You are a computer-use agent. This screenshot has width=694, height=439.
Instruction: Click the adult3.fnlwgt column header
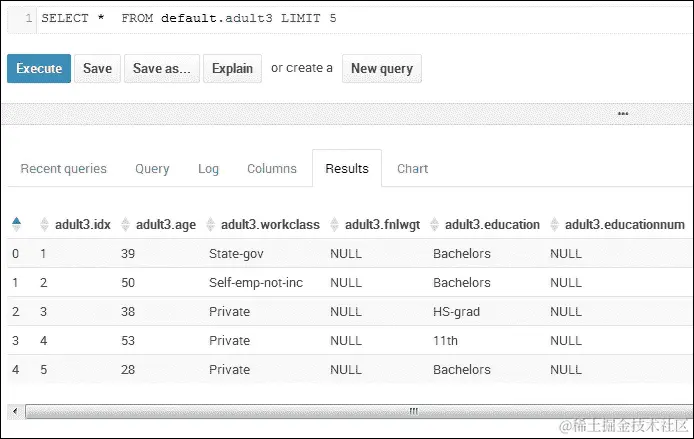[382, 225]
